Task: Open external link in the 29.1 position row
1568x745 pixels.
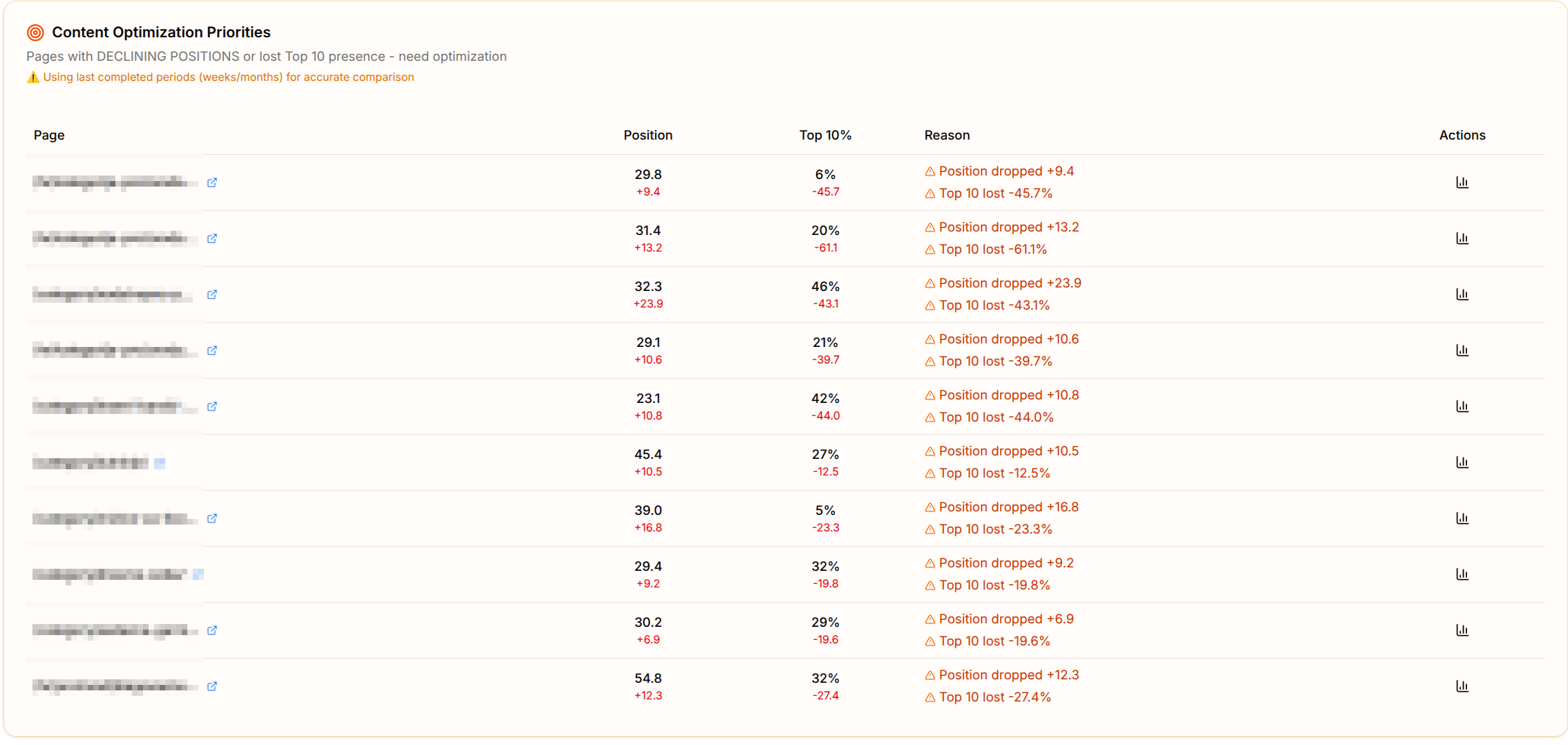Action: click(212, 350)
